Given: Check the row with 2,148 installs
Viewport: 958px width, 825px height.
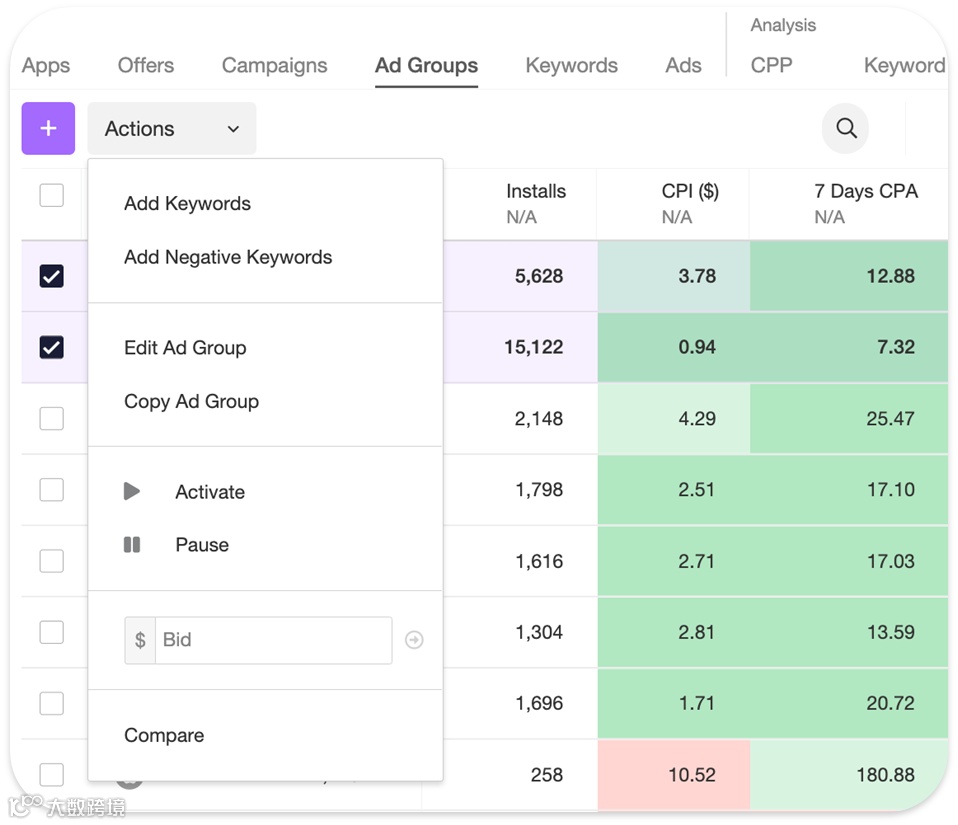Looking at the screenshot, I should point(51,418).
